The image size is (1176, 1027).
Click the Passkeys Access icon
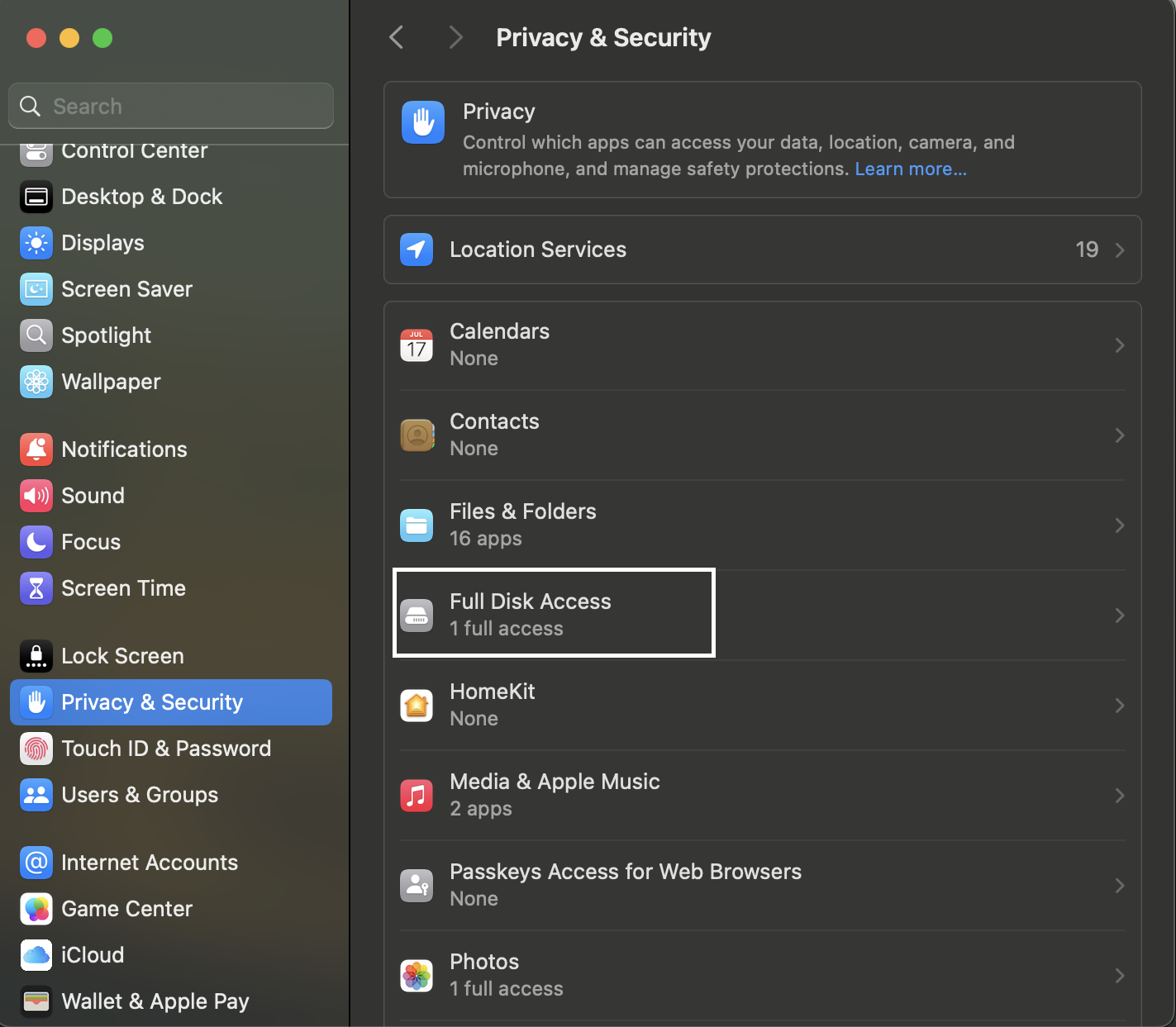(417, 886)
